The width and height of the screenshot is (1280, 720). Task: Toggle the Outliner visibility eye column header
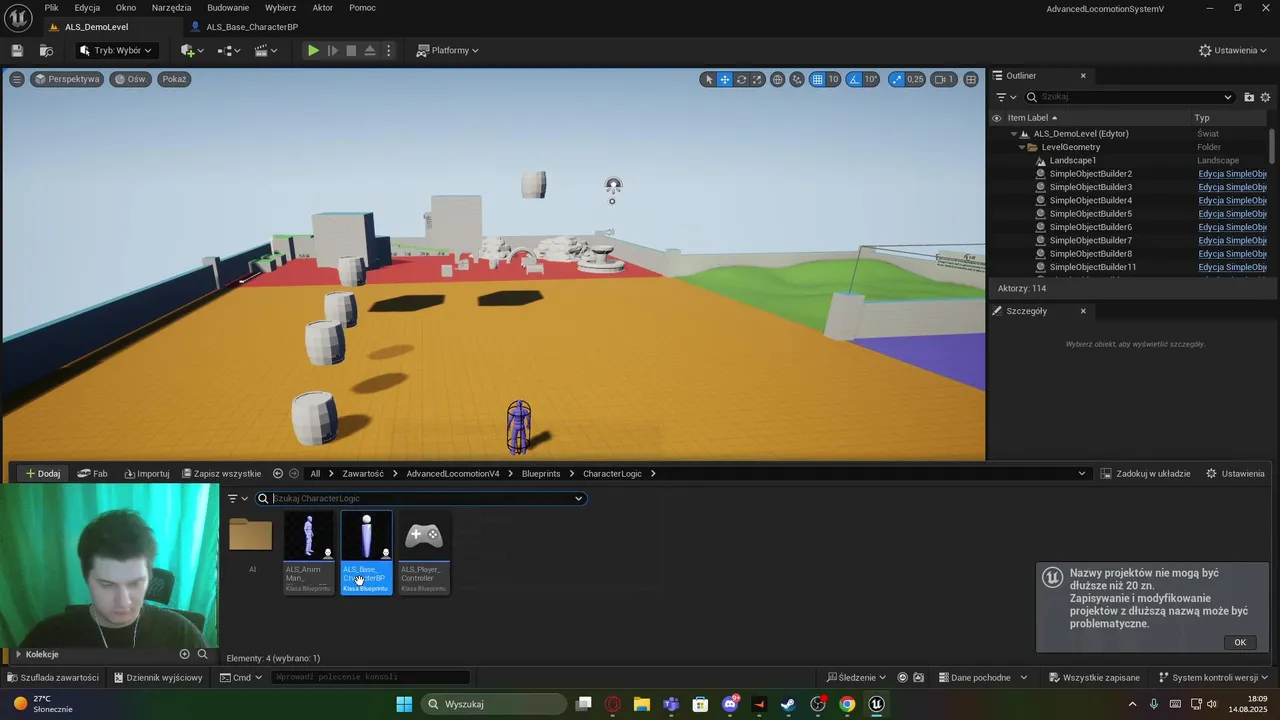[x=996, y=118]
